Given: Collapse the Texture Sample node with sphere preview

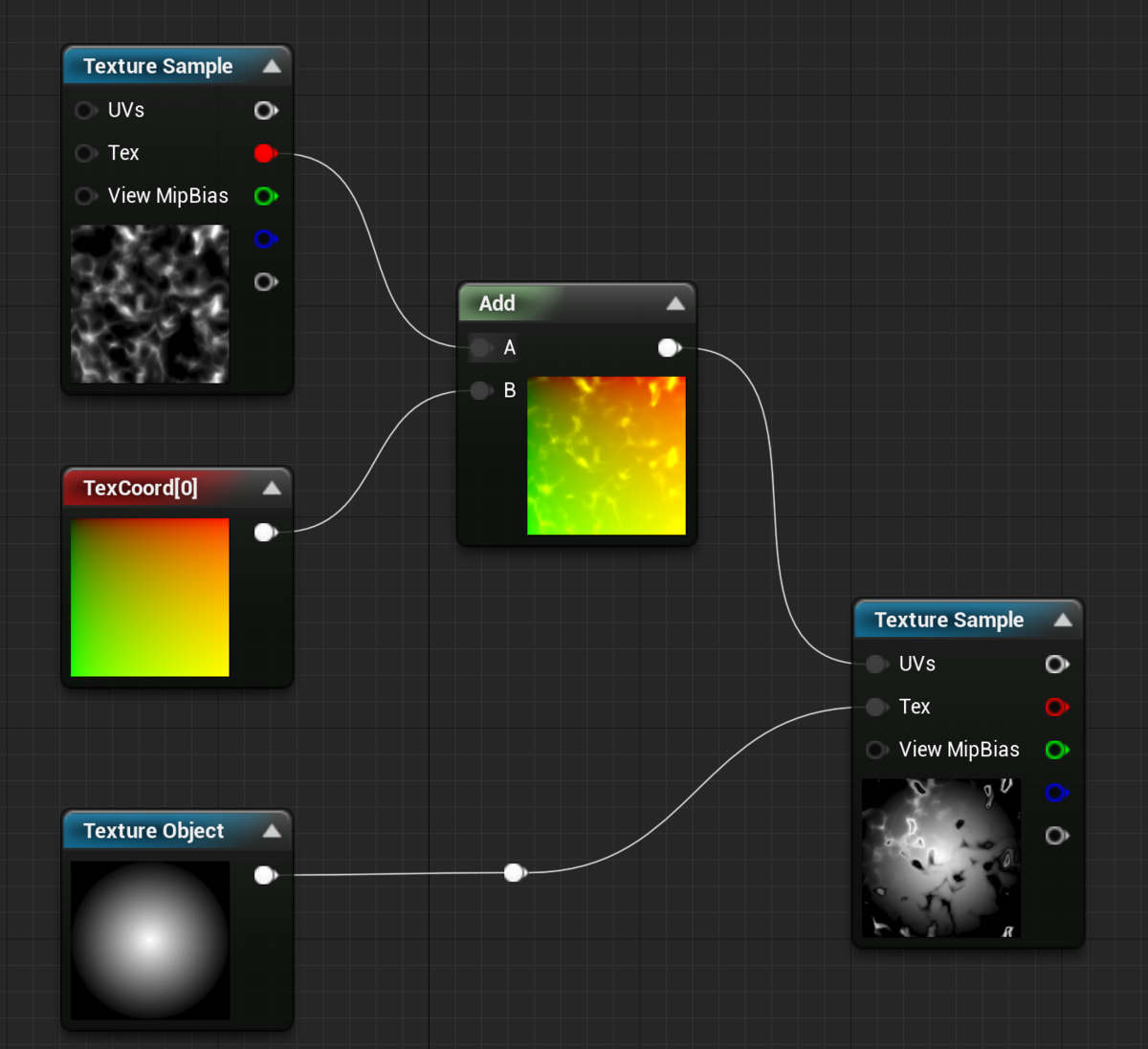Looking at the screenshot, I should [x=1063, y=620].
